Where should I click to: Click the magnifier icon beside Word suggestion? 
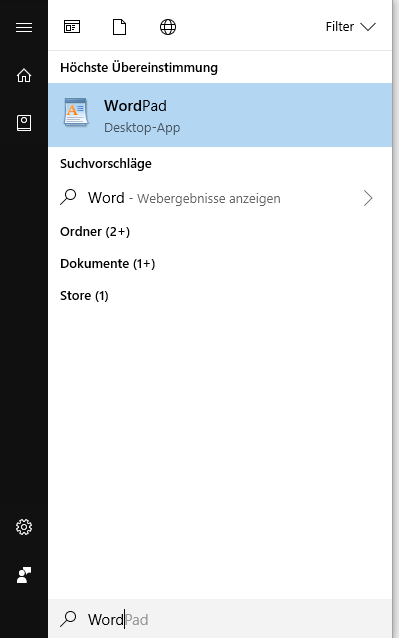coord(68,197)
